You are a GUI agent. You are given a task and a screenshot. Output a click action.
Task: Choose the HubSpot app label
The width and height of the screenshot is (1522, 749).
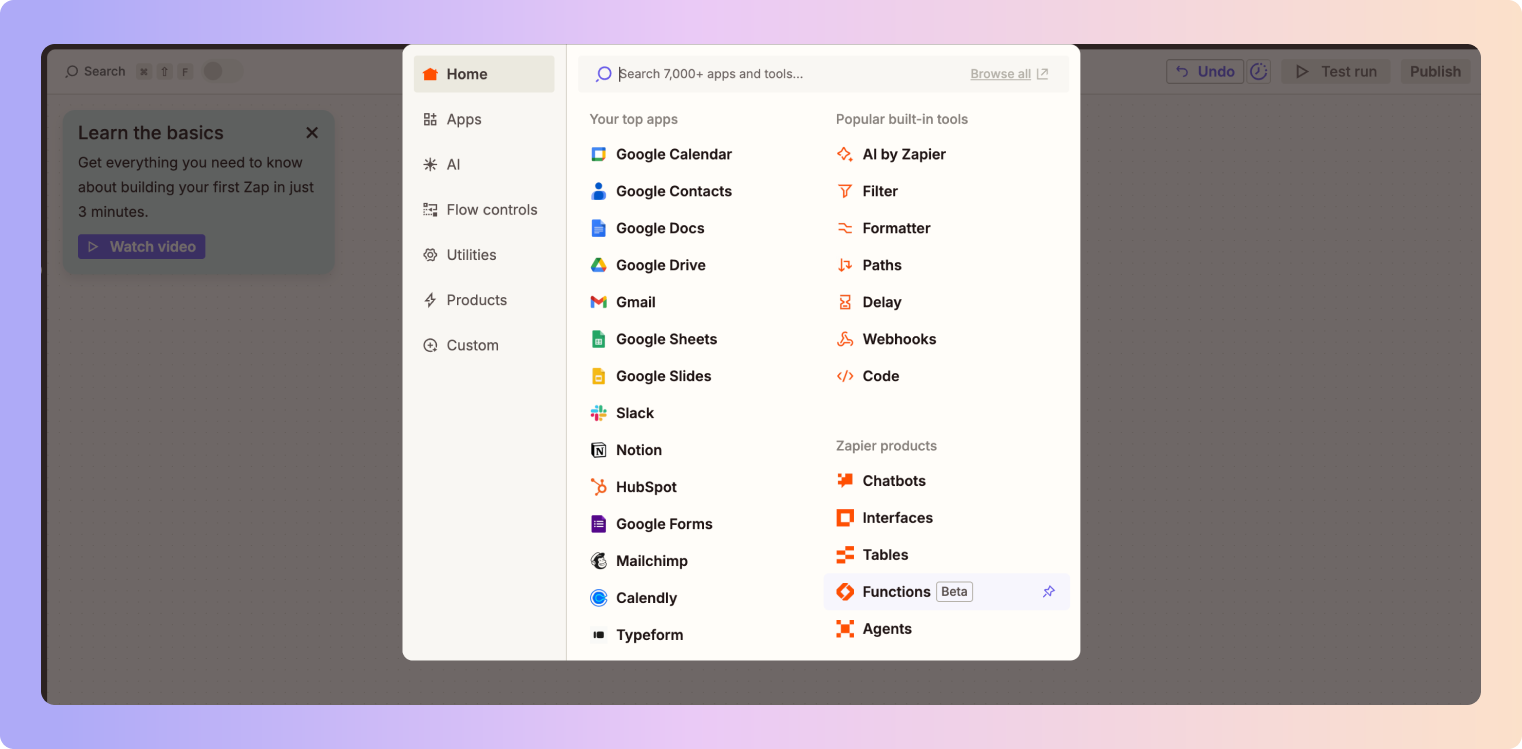[x=646, y=487]
